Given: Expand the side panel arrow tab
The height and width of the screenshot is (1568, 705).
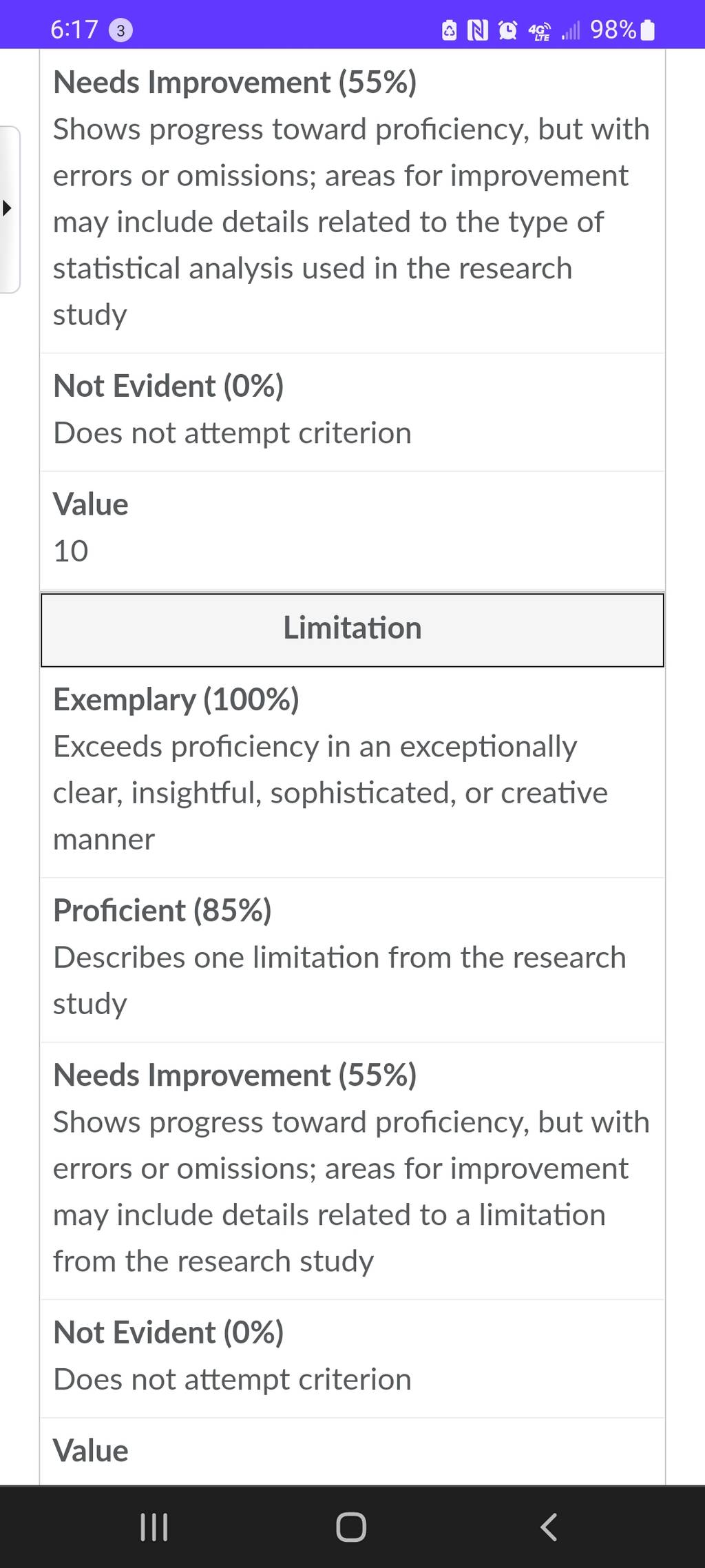Looking at the screenshot, I should 8,209.
